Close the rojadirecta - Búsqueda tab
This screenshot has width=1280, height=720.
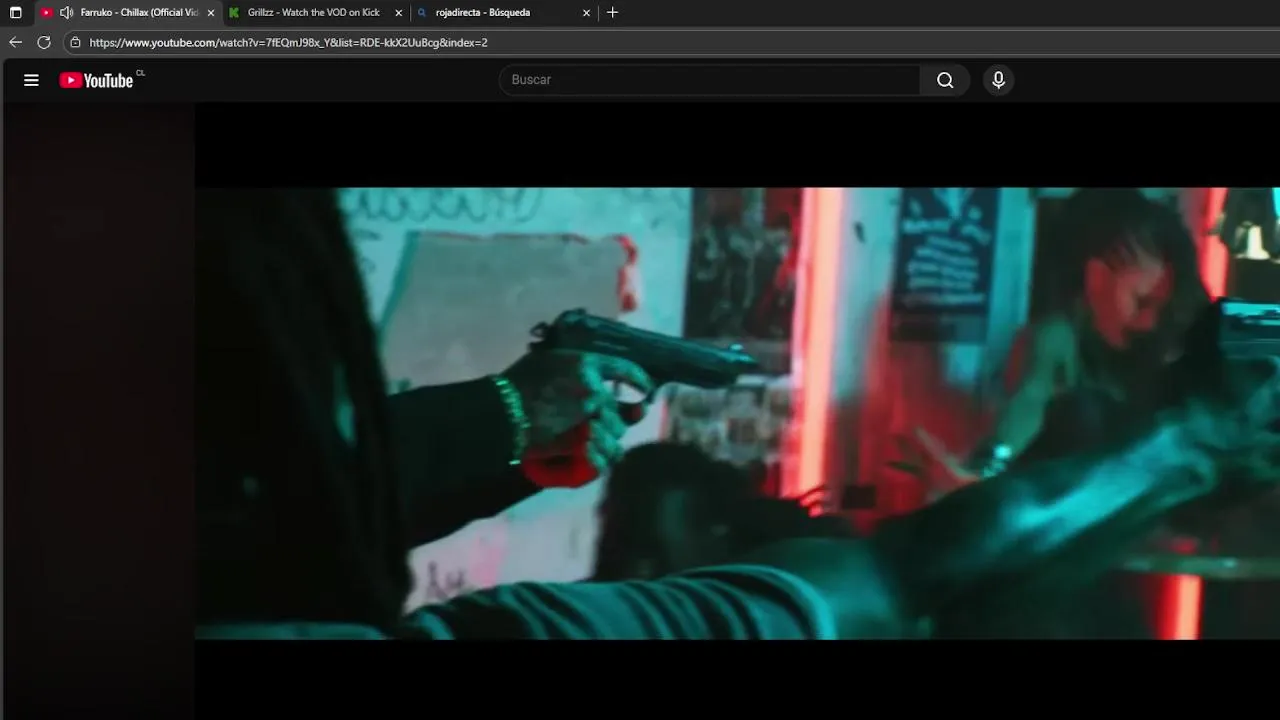tap(586, 13)
